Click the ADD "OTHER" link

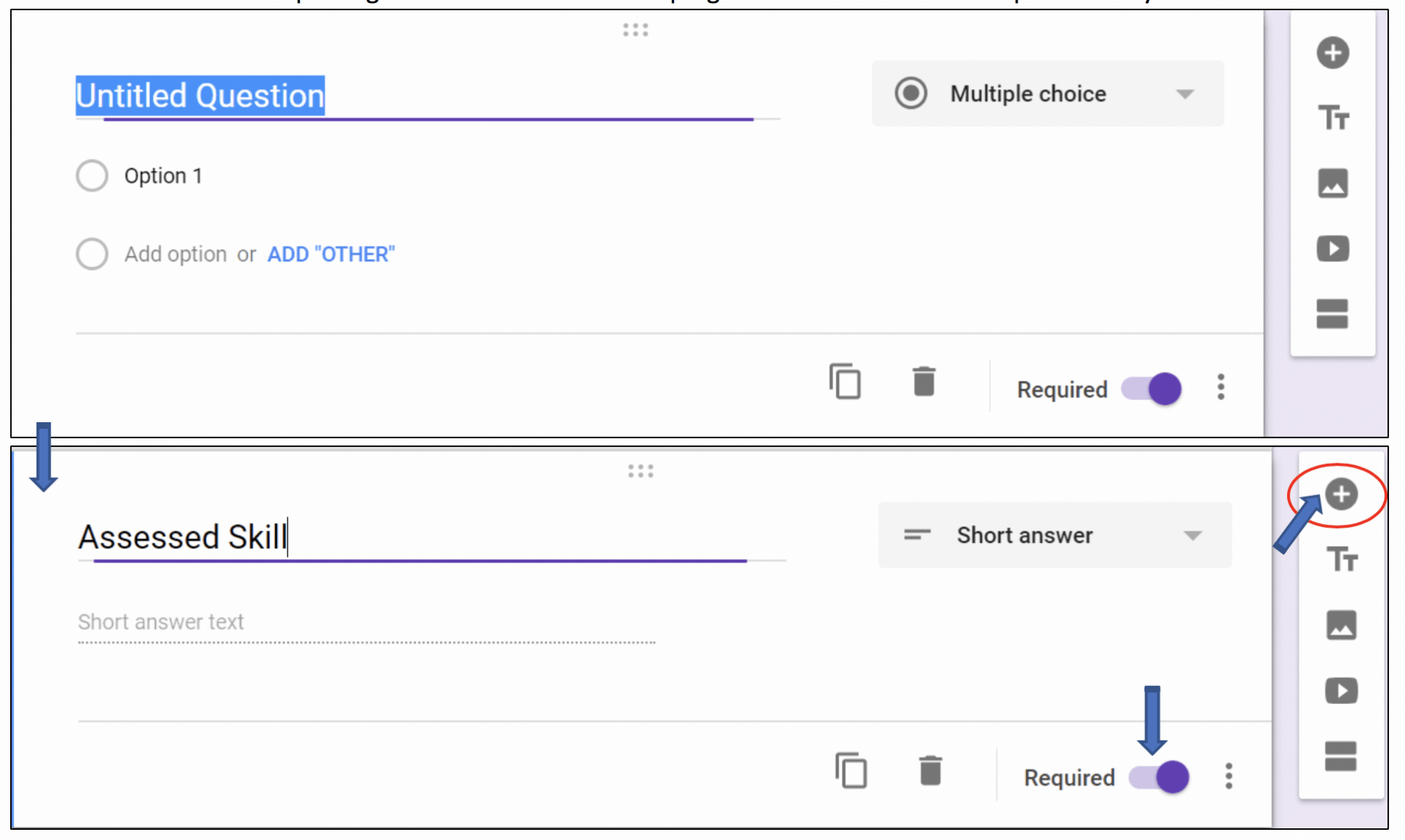331,254
